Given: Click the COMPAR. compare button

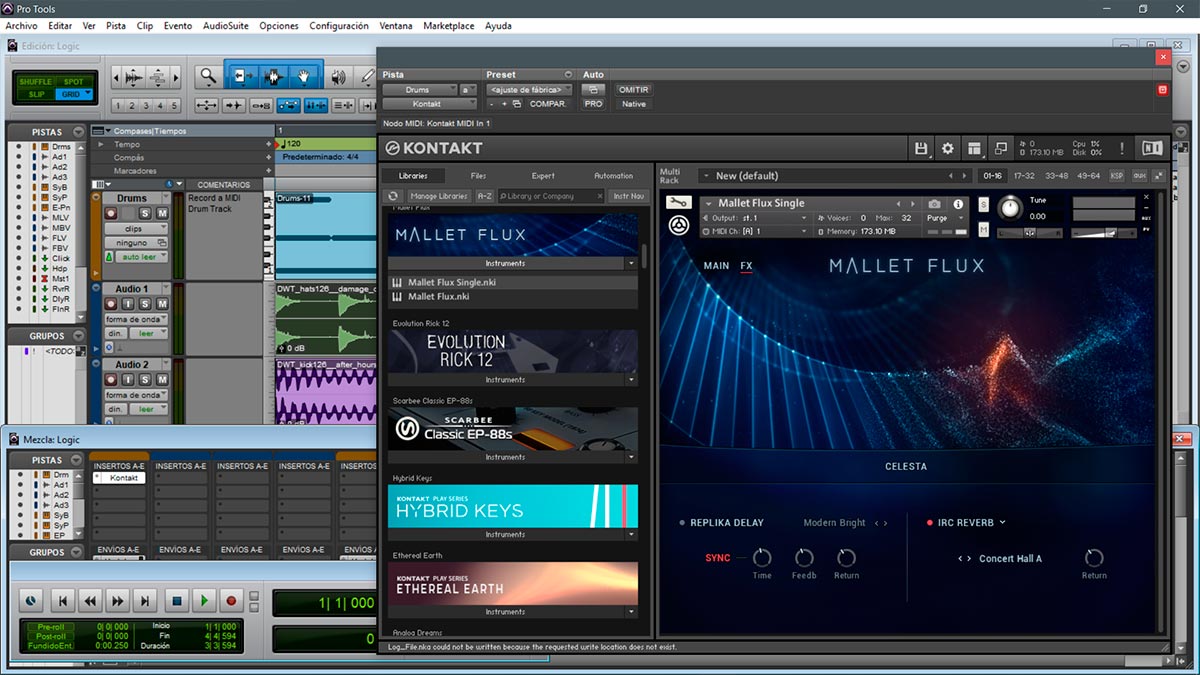Looking at the screenshot, I should 548,104.
